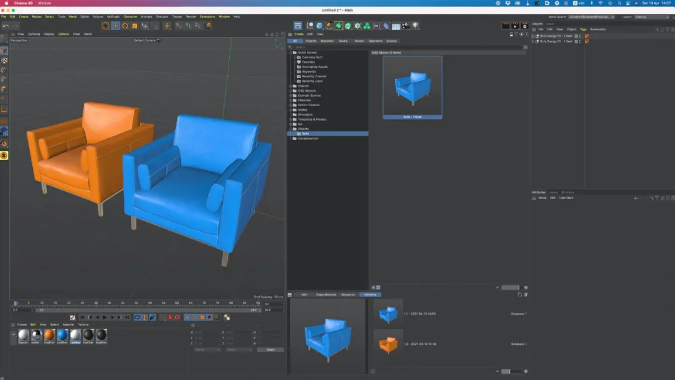Open the Node Space dropdown at top right

pyautogui.click(x=591, y=17)
